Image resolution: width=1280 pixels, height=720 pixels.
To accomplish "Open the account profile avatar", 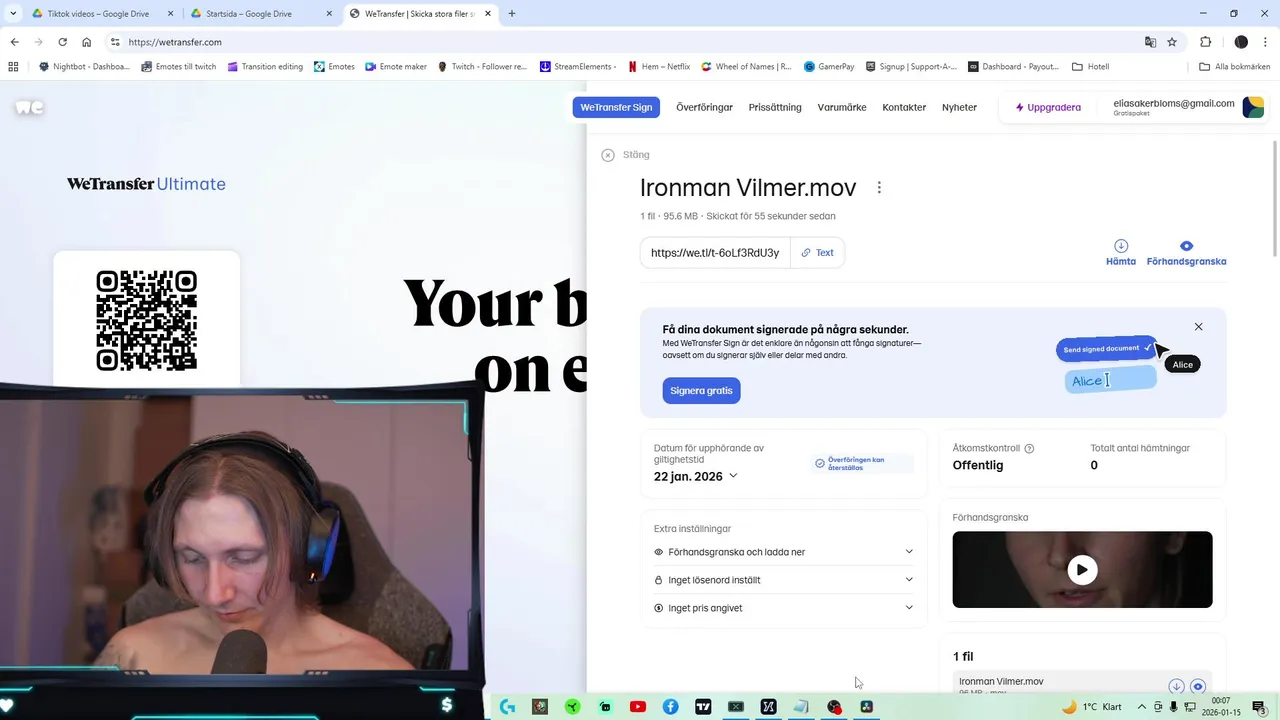I will click(x=1253, y=107).
